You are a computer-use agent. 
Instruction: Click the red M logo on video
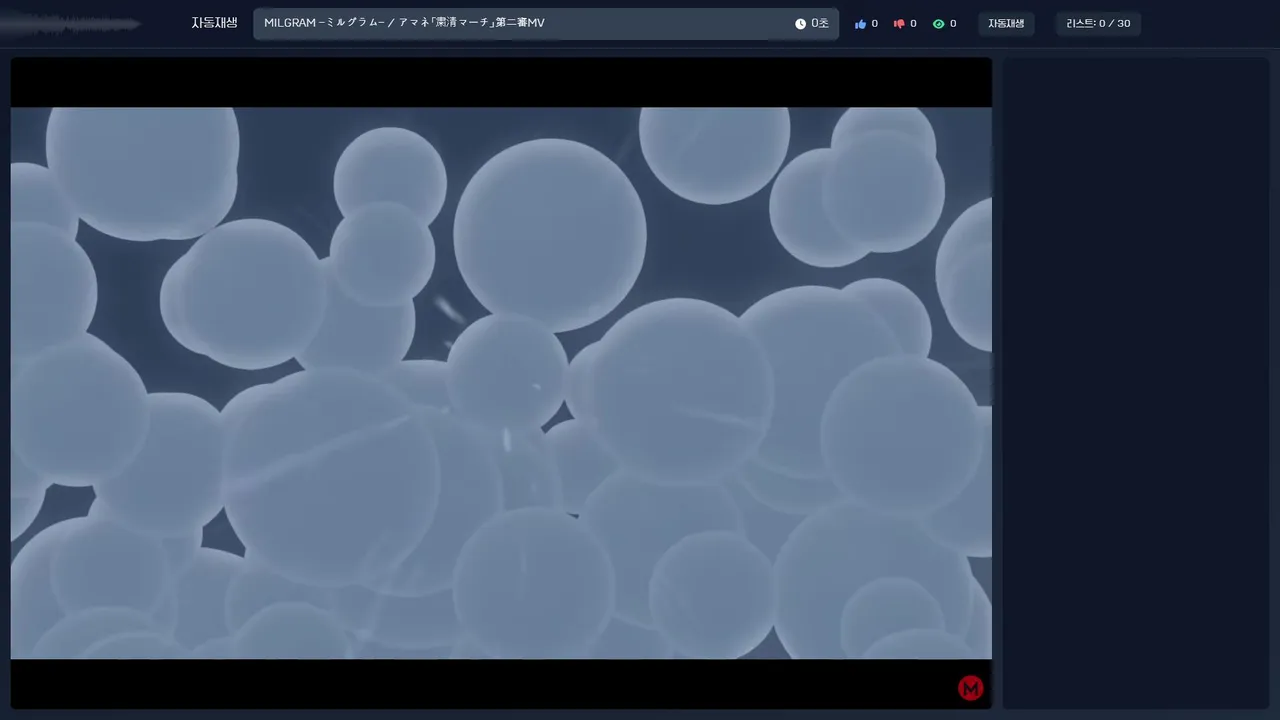coord(971,688)
